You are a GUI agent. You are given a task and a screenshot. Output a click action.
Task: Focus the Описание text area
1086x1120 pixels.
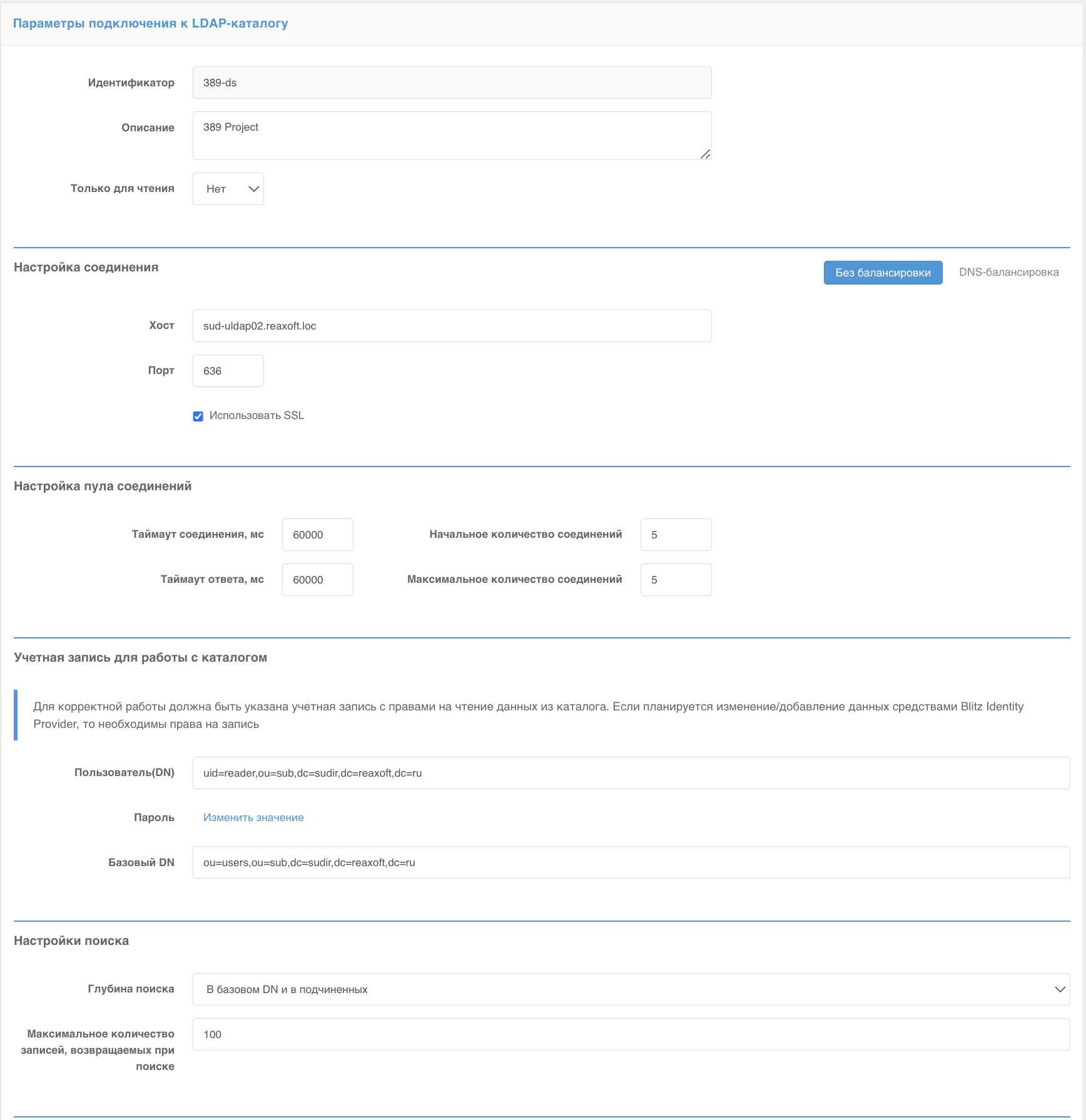click(x=452, y=135)
